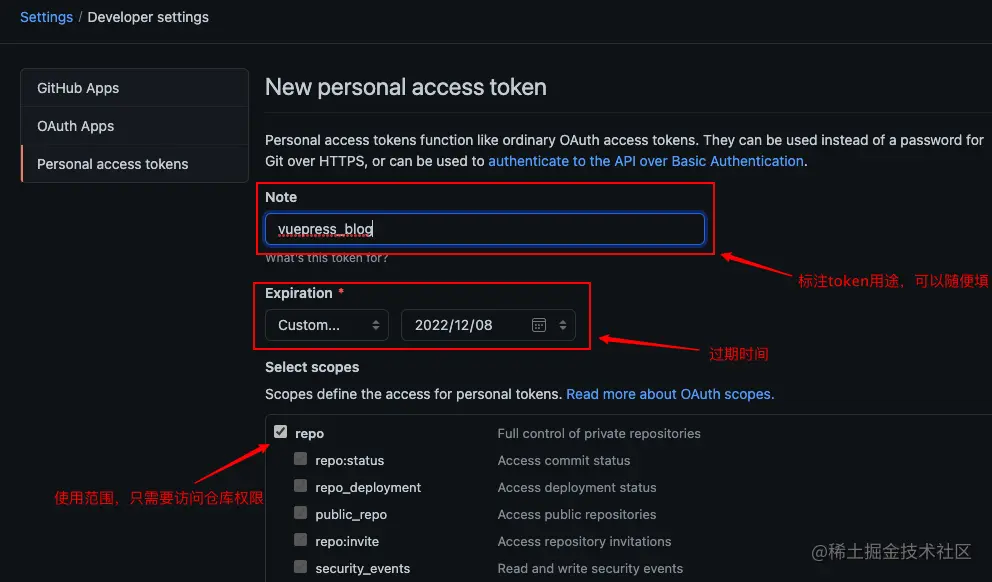
Task: Enable the repo:status checkbox
Action: coord(300,460)
